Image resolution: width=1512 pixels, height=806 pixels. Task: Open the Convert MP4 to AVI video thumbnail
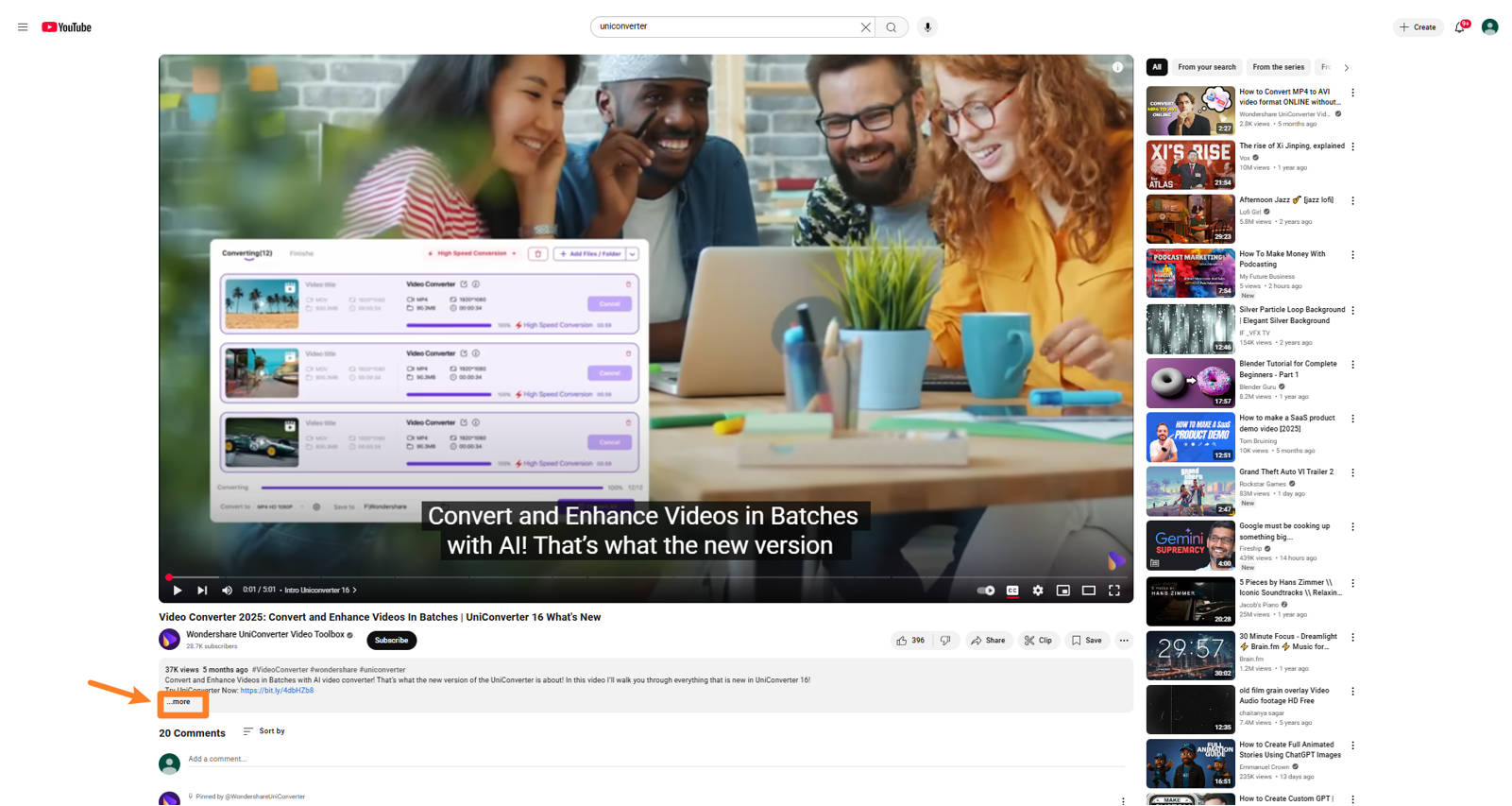1190,111
